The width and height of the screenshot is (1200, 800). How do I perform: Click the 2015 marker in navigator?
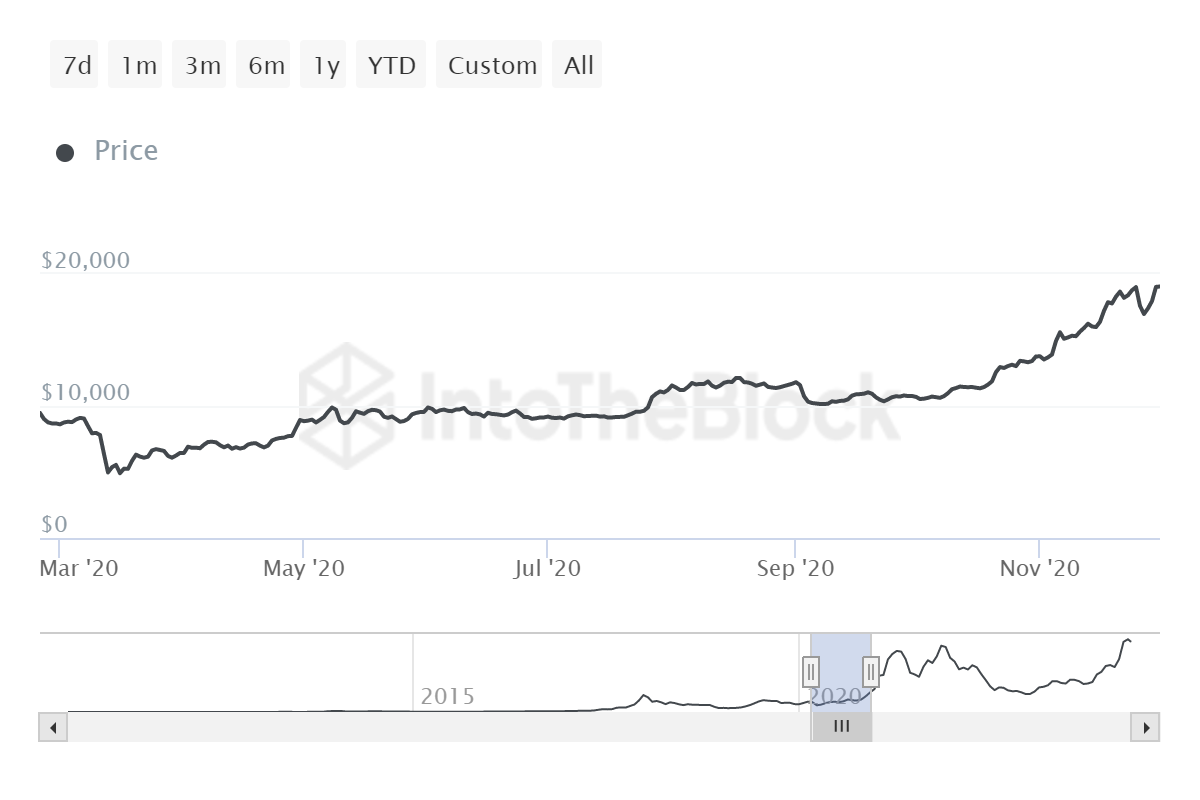point(447,696)
